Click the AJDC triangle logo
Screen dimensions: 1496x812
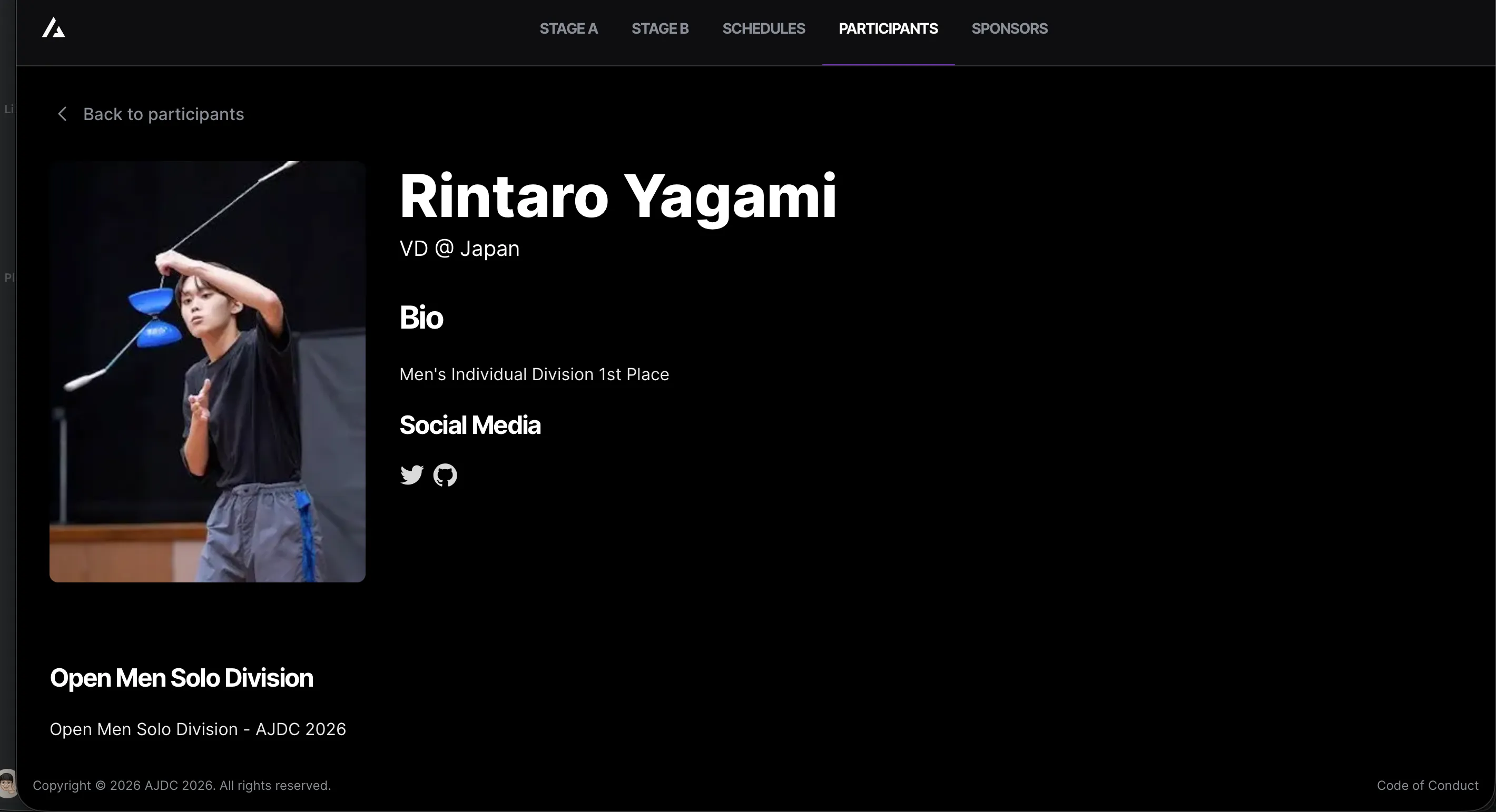click(53, 28)
